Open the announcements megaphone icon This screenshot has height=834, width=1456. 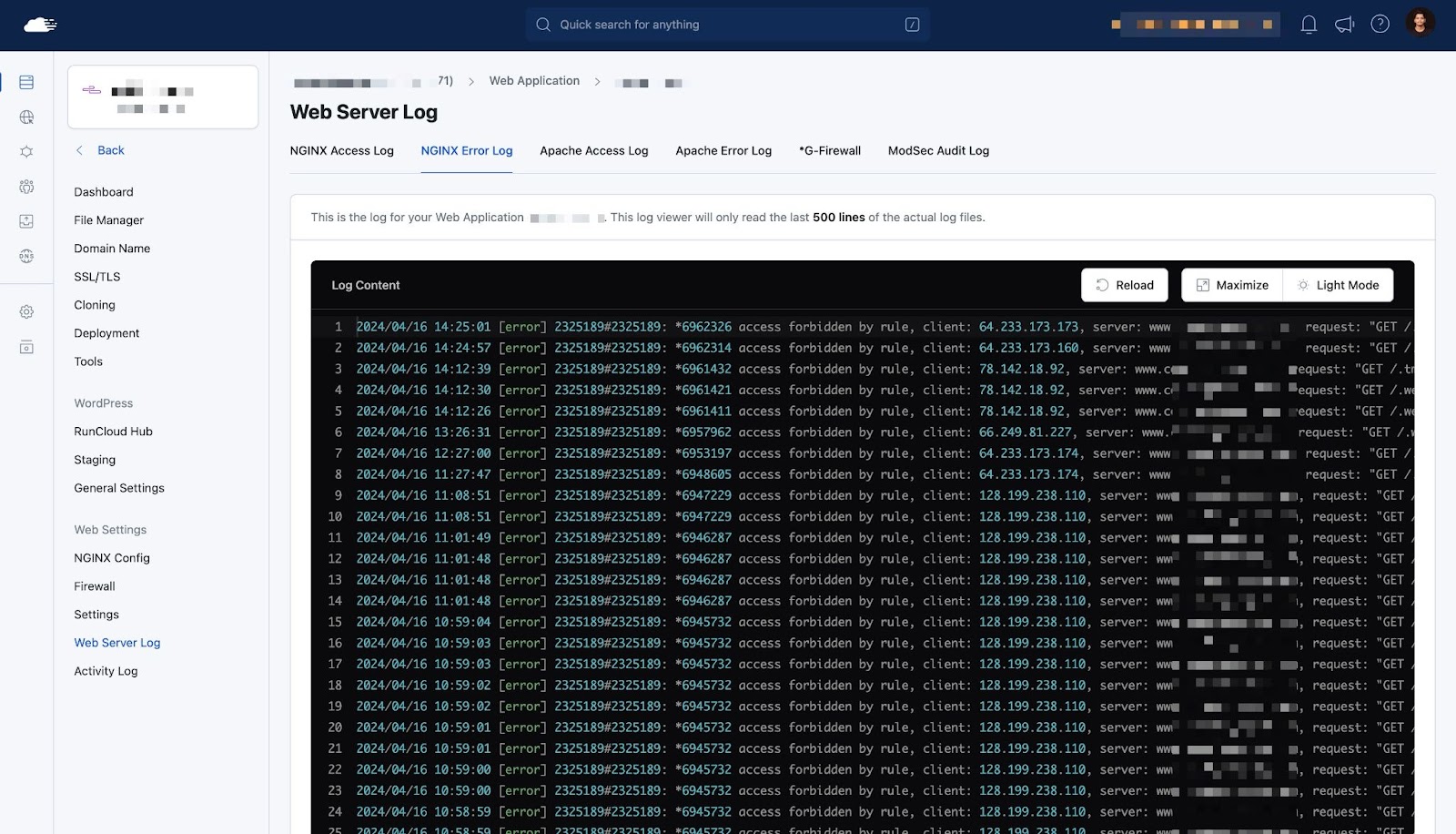(x=1344, y=25)
